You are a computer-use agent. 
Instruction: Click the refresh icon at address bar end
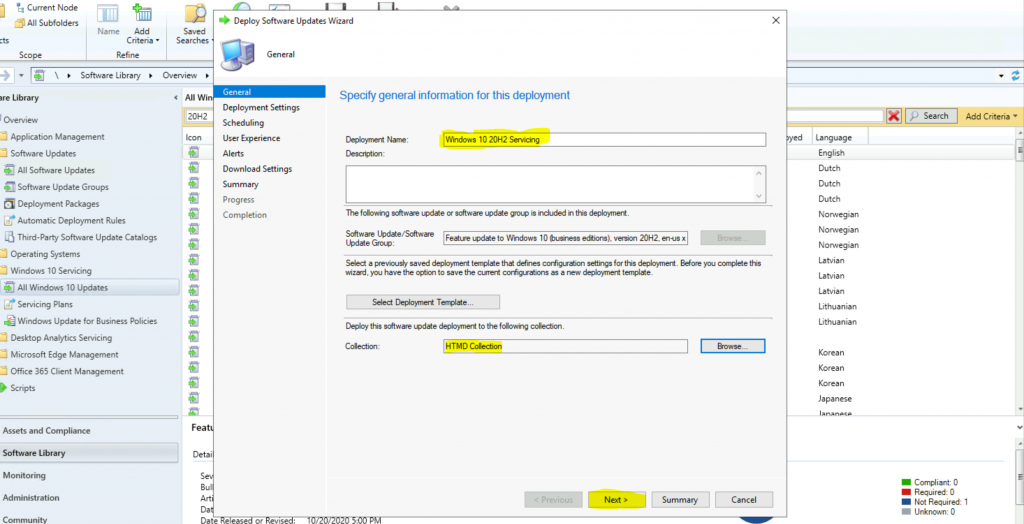pos(1015,75)
